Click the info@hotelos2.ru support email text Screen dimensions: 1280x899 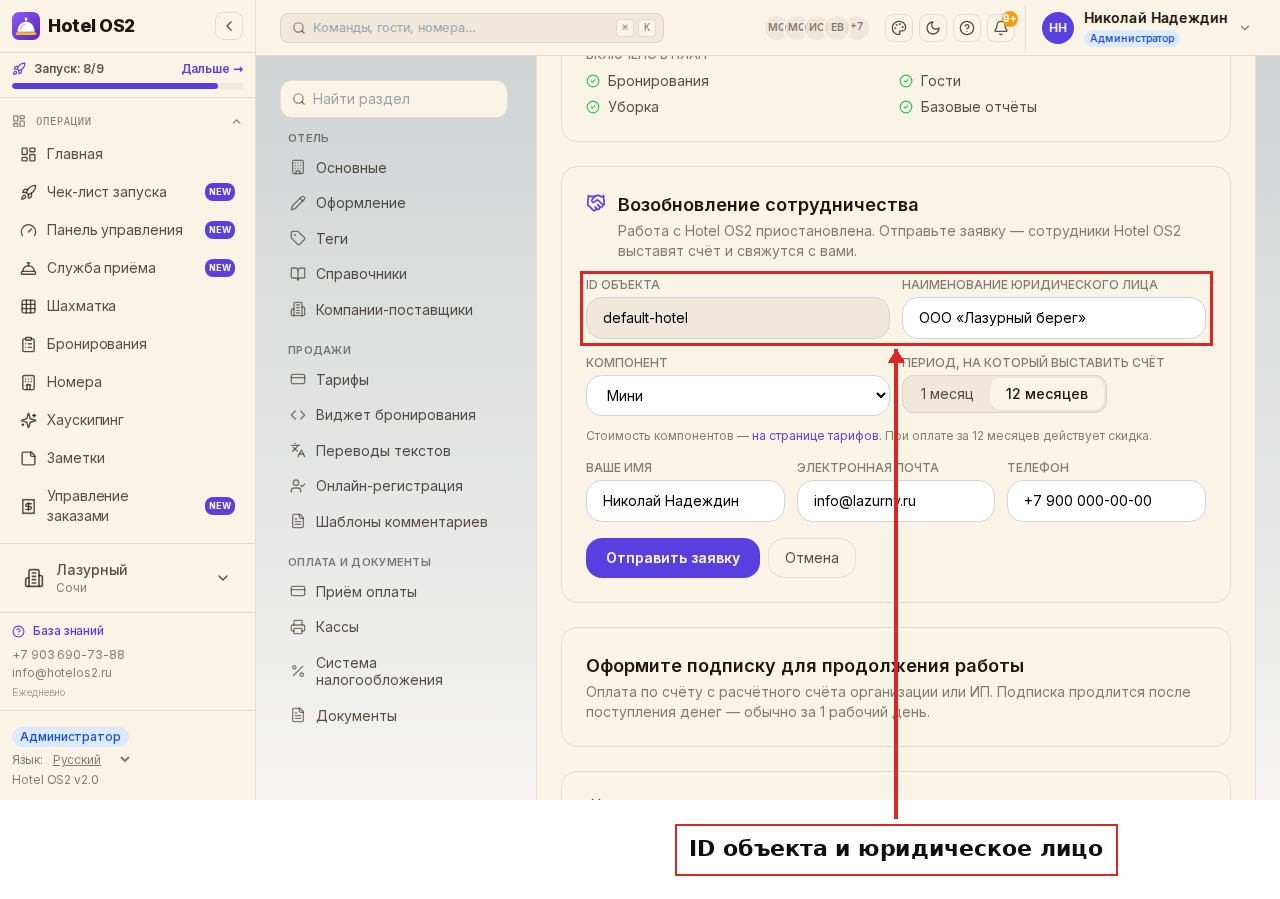coord(62,673)
